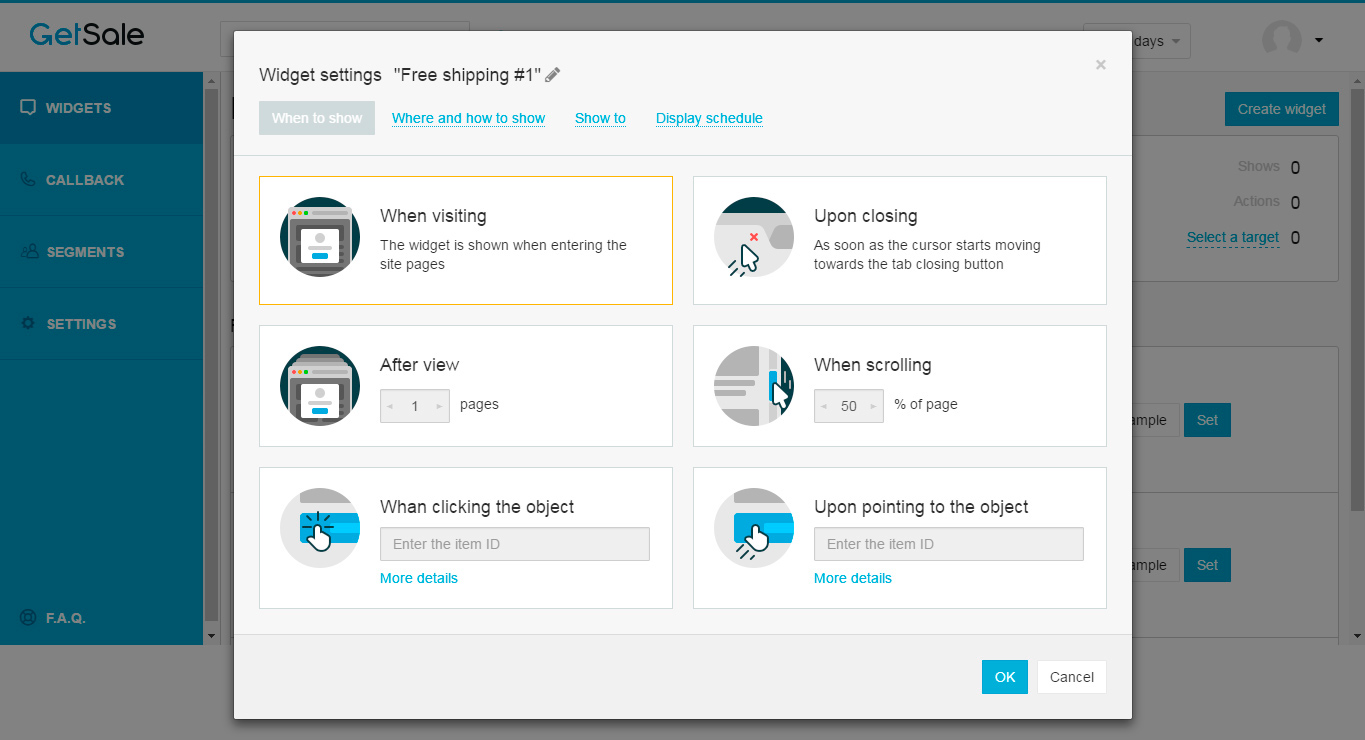Confirm settings with the OK button
Image resolution: width=1365 pixels, height=740 pixels.
[x=1004, y=677]
